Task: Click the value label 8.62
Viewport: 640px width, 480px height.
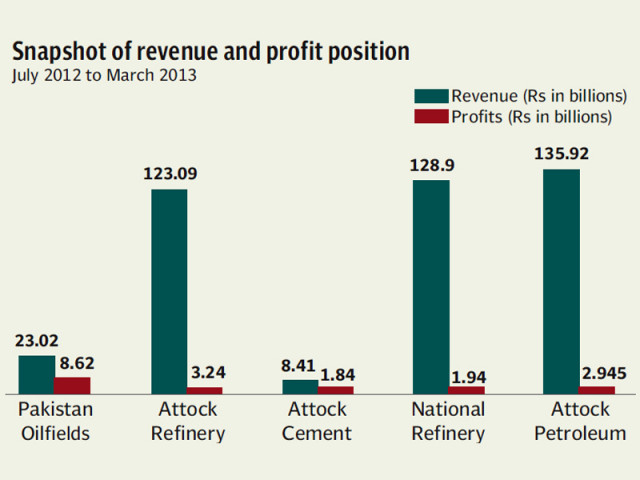Action: point(77,363)
